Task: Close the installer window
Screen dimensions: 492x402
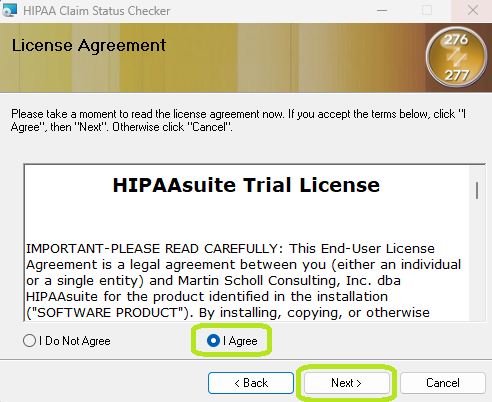Action: [x=473, y=10]
